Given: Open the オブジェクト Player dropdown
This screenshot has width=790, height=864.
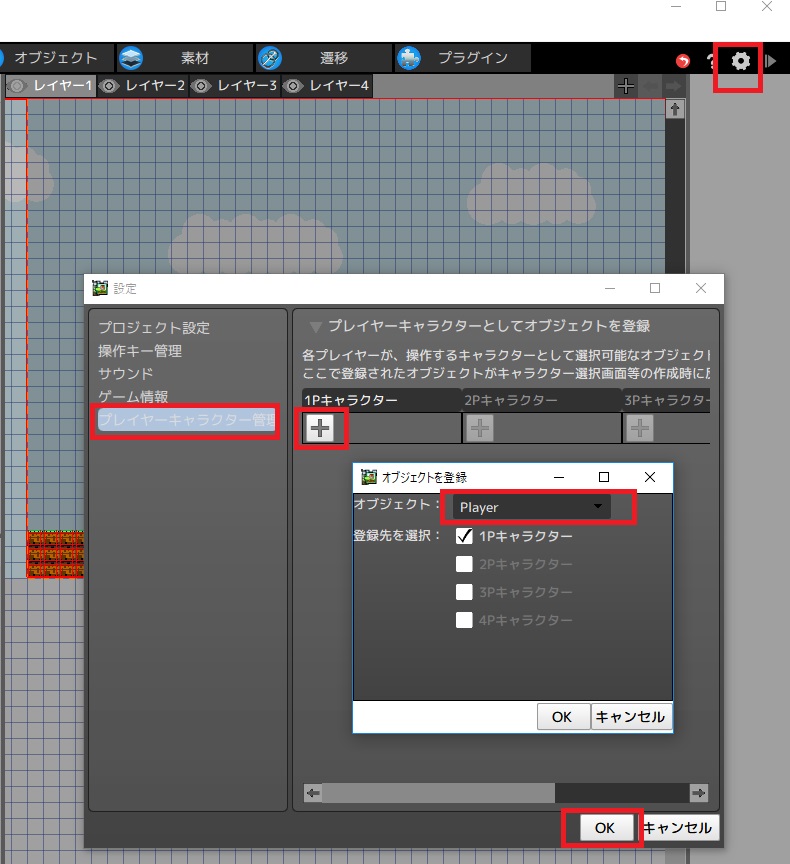Looking at the screenshot, I should coord(532,507).
